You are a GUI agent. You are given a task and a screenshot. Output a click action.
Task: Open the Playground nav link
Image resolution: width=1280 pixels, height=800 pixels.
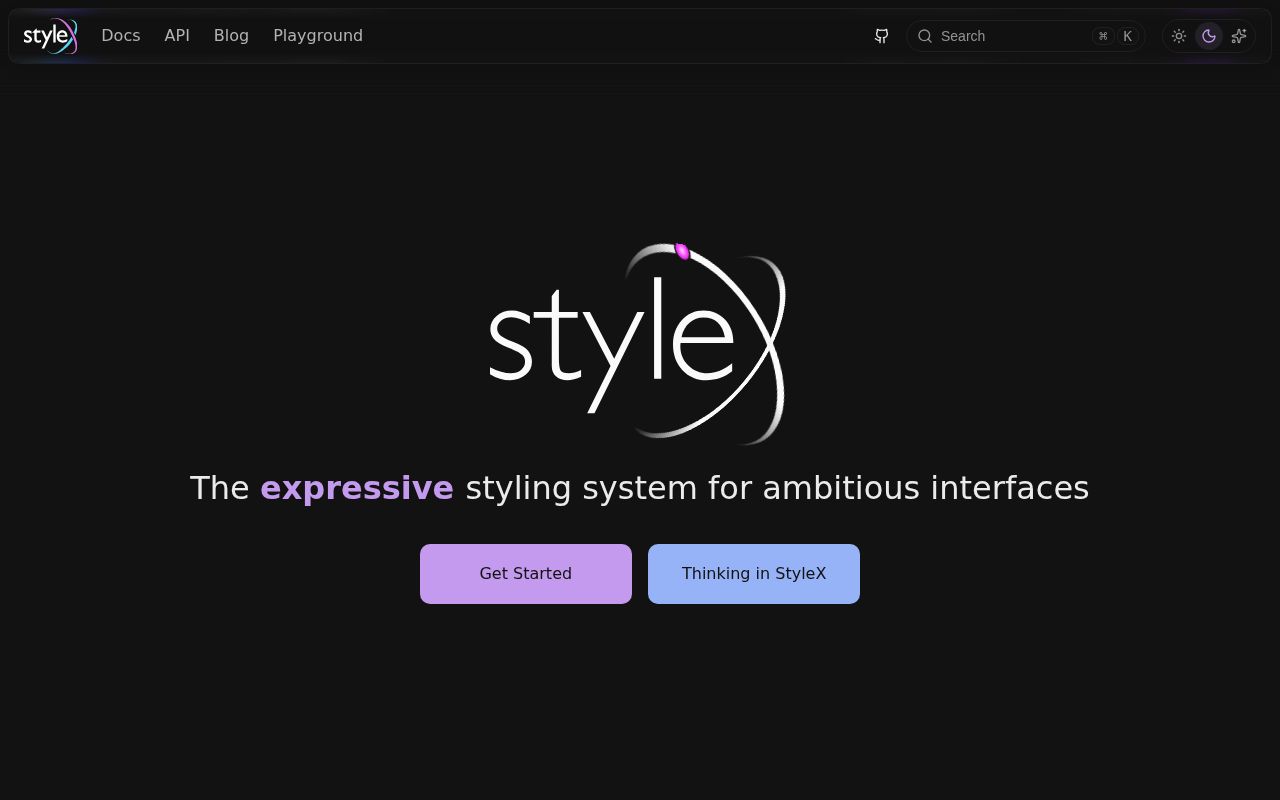[x=318, y=36]
